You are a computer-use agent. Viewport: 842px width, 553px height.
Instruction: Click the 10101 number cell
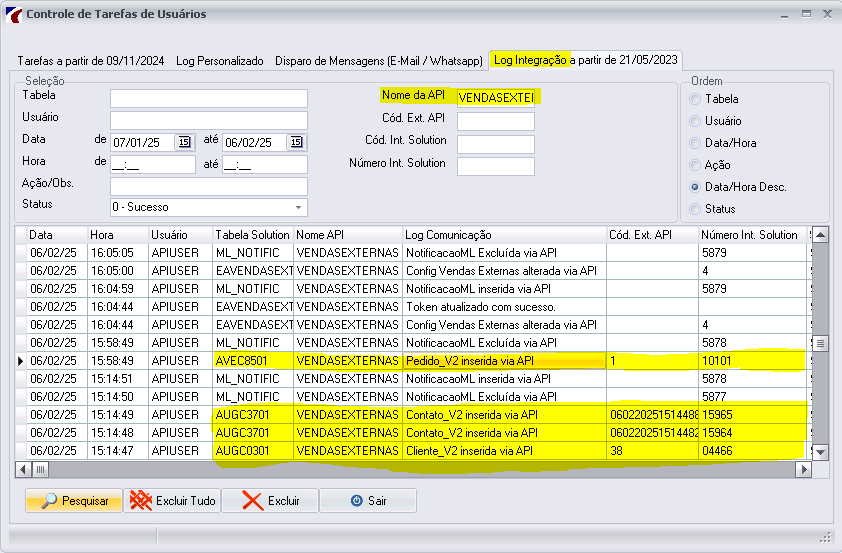752,361
